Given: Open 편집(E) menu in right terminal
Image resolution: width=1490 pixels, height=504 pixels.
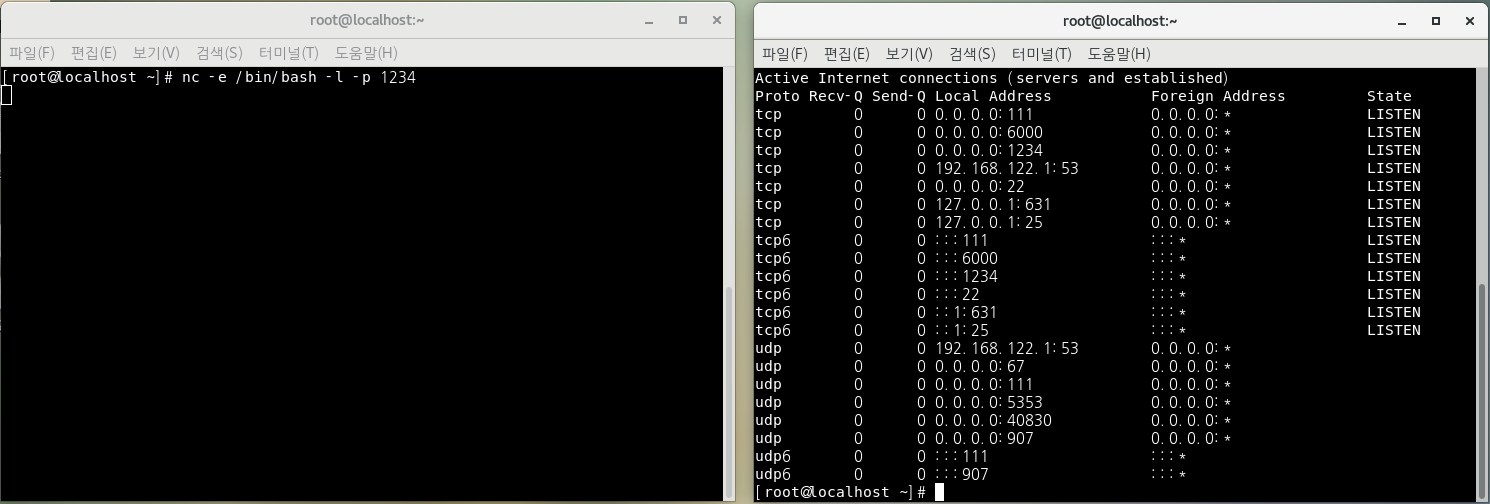Looking at the screenshot, I should [x=847, y=53].
